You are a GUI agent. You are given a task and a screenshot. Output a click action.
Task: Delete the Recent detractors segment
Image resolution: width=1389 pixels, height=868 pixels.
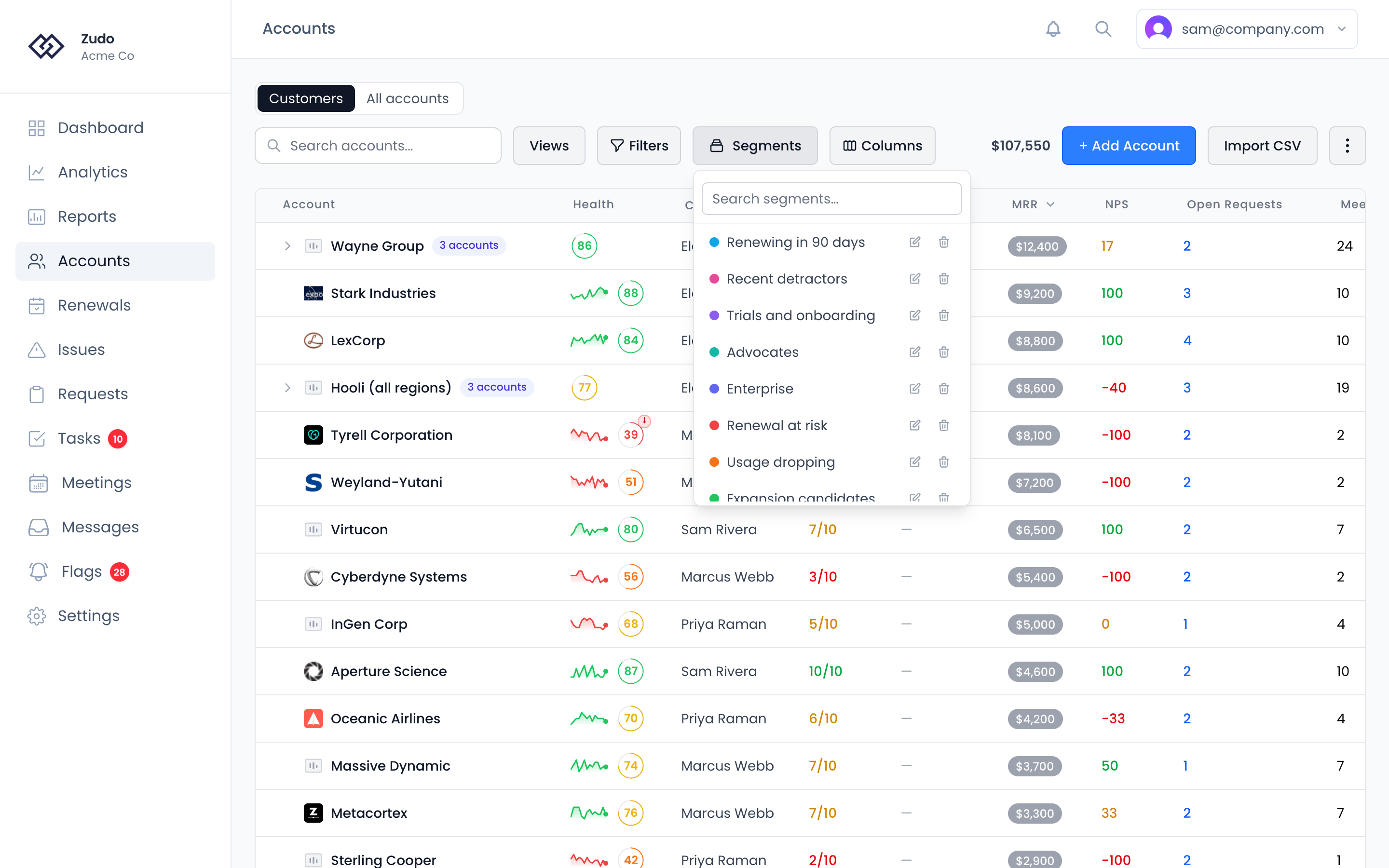943,279
